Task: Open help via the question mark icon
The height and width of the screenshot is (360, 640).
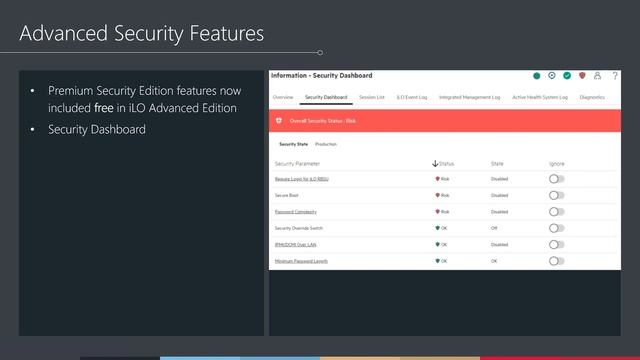Action: [x=615, y=76]
